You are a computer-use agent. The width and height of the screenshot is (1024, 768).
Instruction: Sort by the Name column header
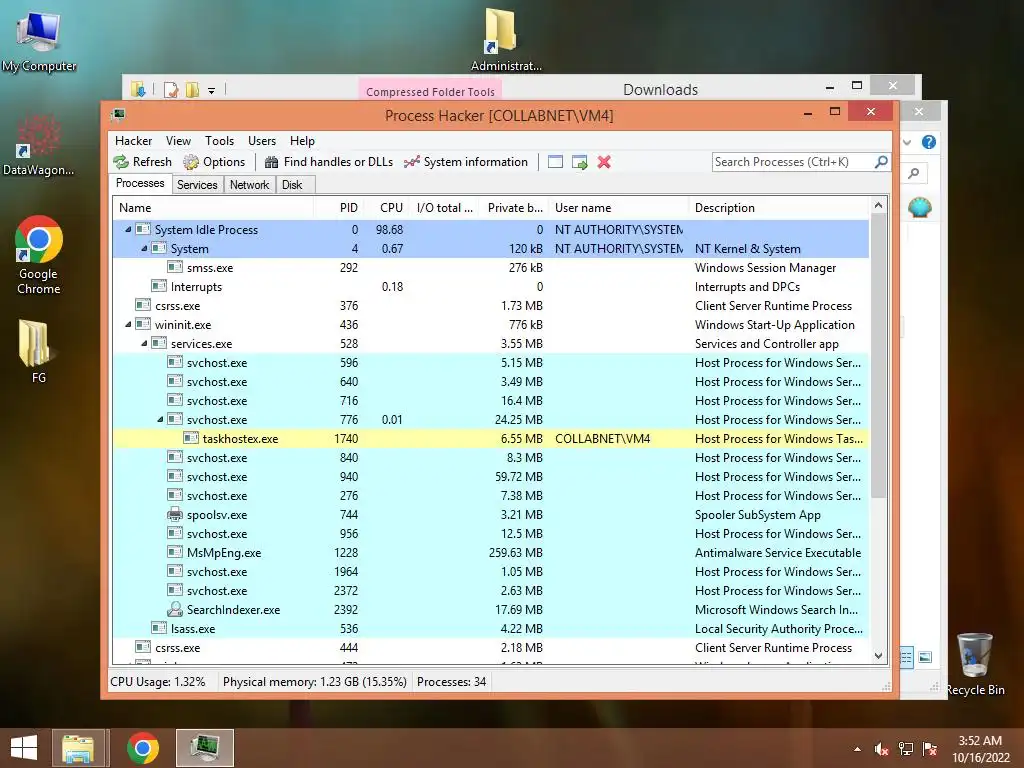coord(213,208)
